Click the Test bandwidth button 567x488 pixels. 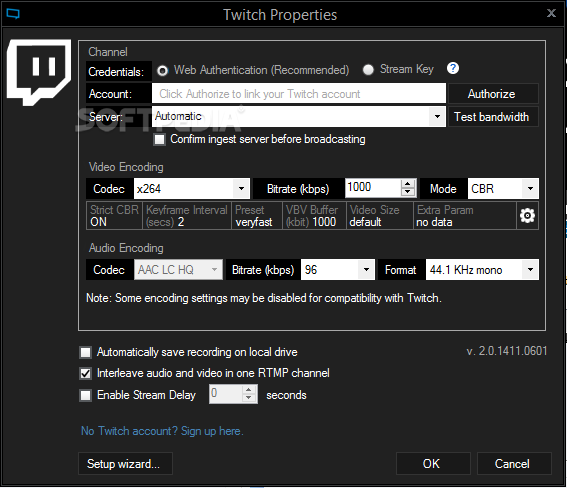[493, 116]
